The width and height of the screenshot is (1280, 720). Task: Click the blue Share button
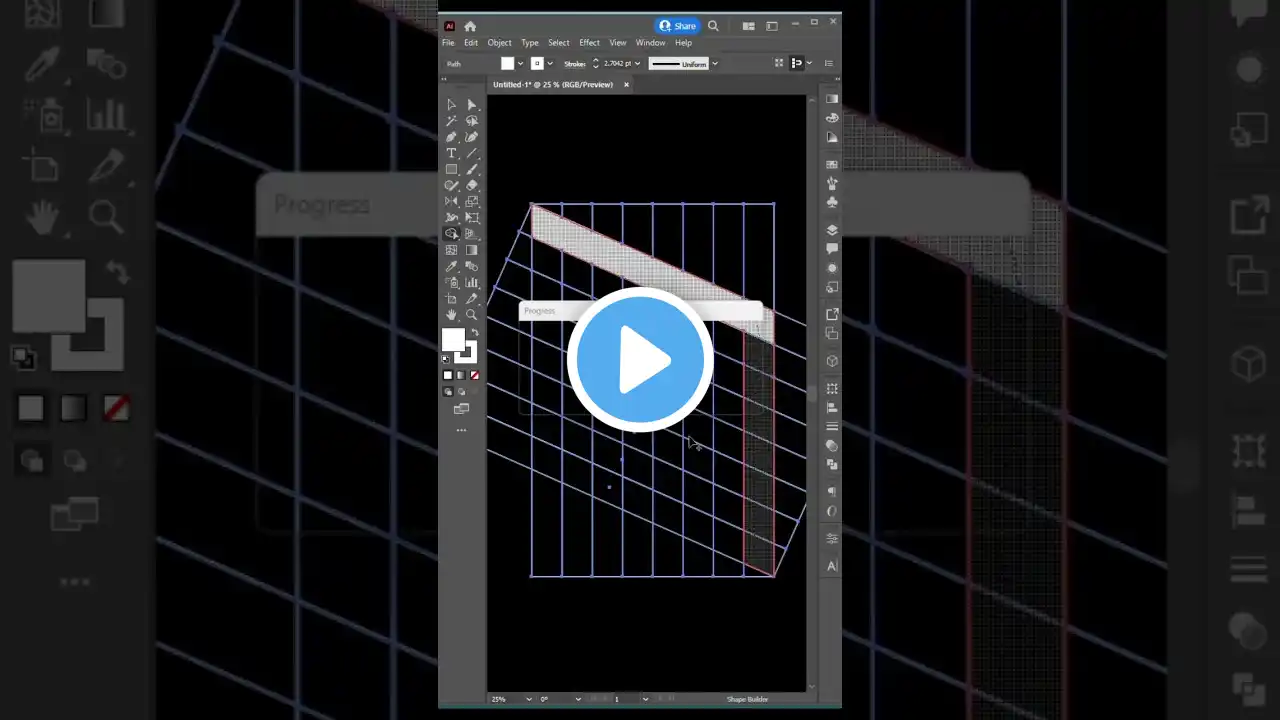coord(677,26)
